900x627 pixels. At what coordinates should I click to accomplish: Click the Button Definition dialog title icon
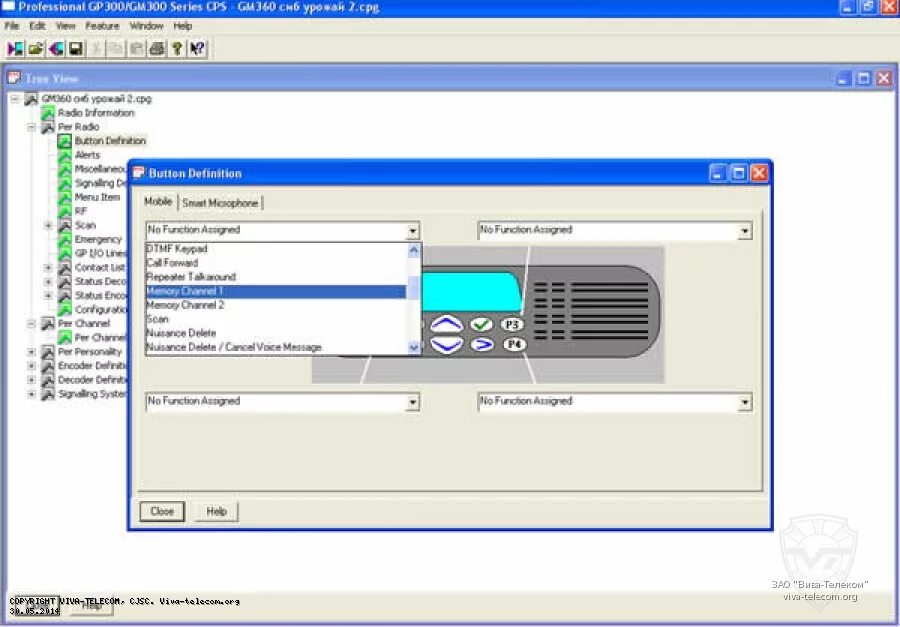tap(139, 173)
